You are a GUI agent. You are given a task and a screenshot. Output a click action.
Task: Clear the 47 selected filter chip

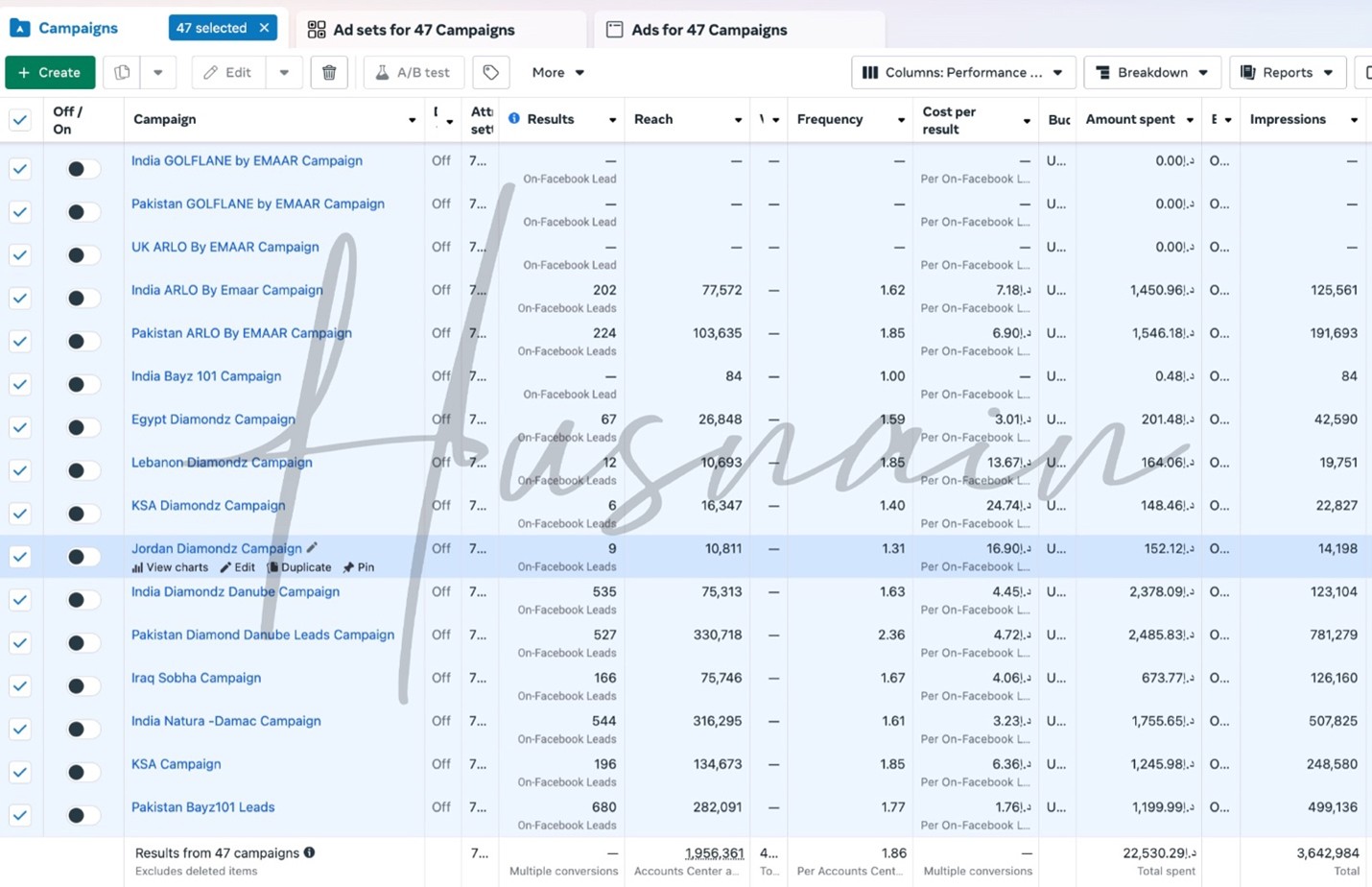point(264,28)
